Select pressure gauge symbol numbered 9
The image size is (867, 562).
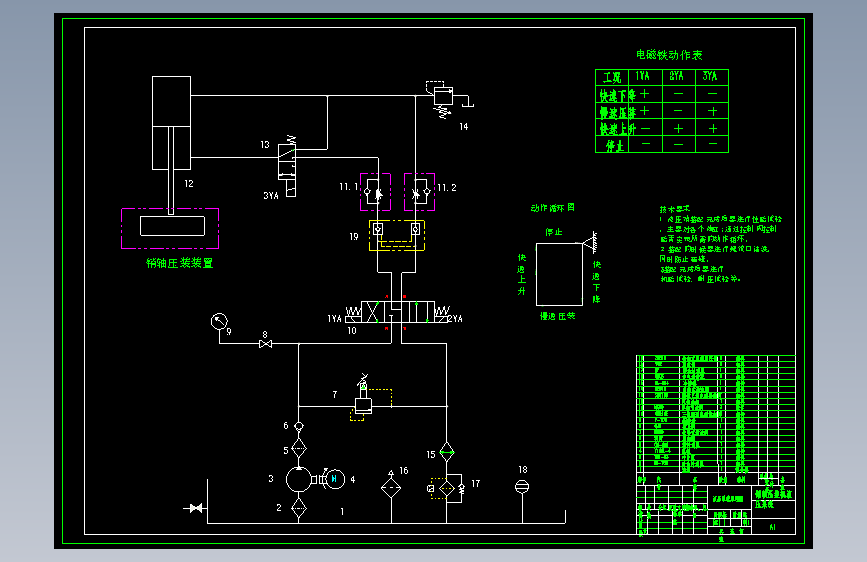click(x=219, y=321)
